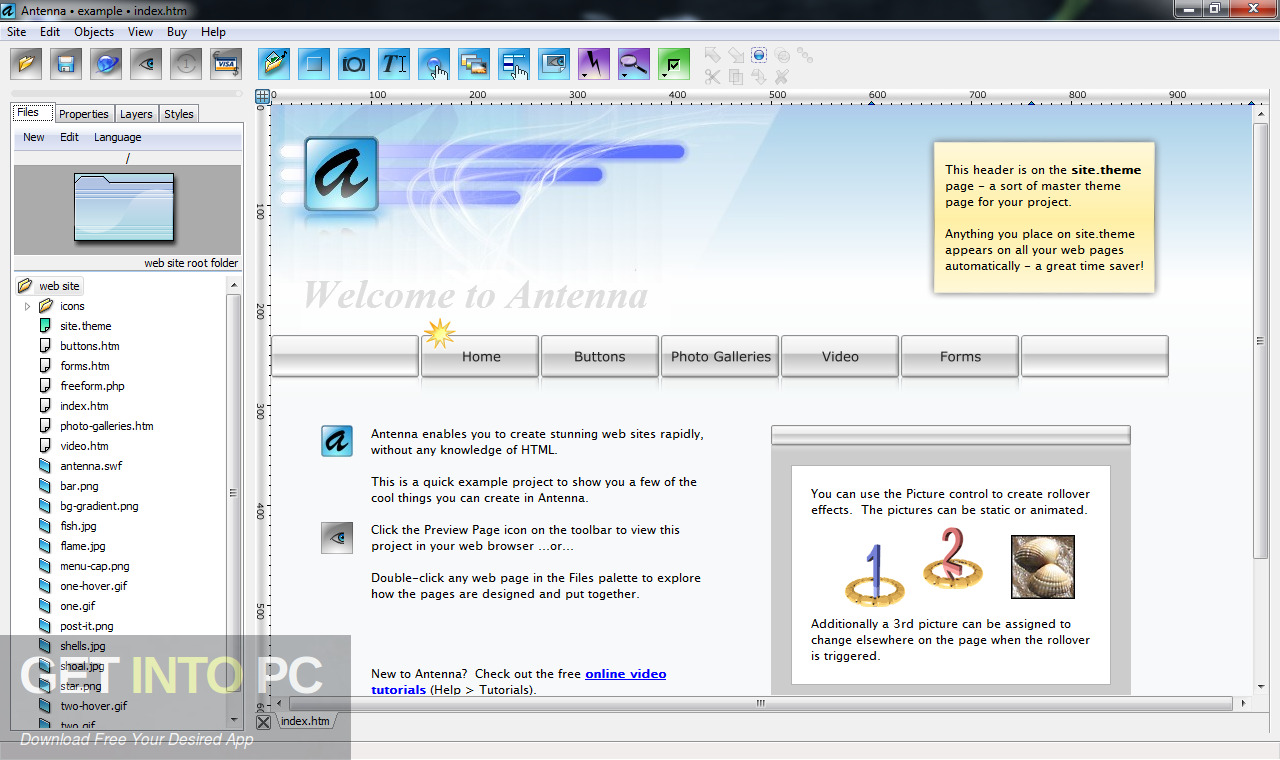Select the blue Box shape tool
This screenshot has height=760, width=1280.
tap(314, 64)
